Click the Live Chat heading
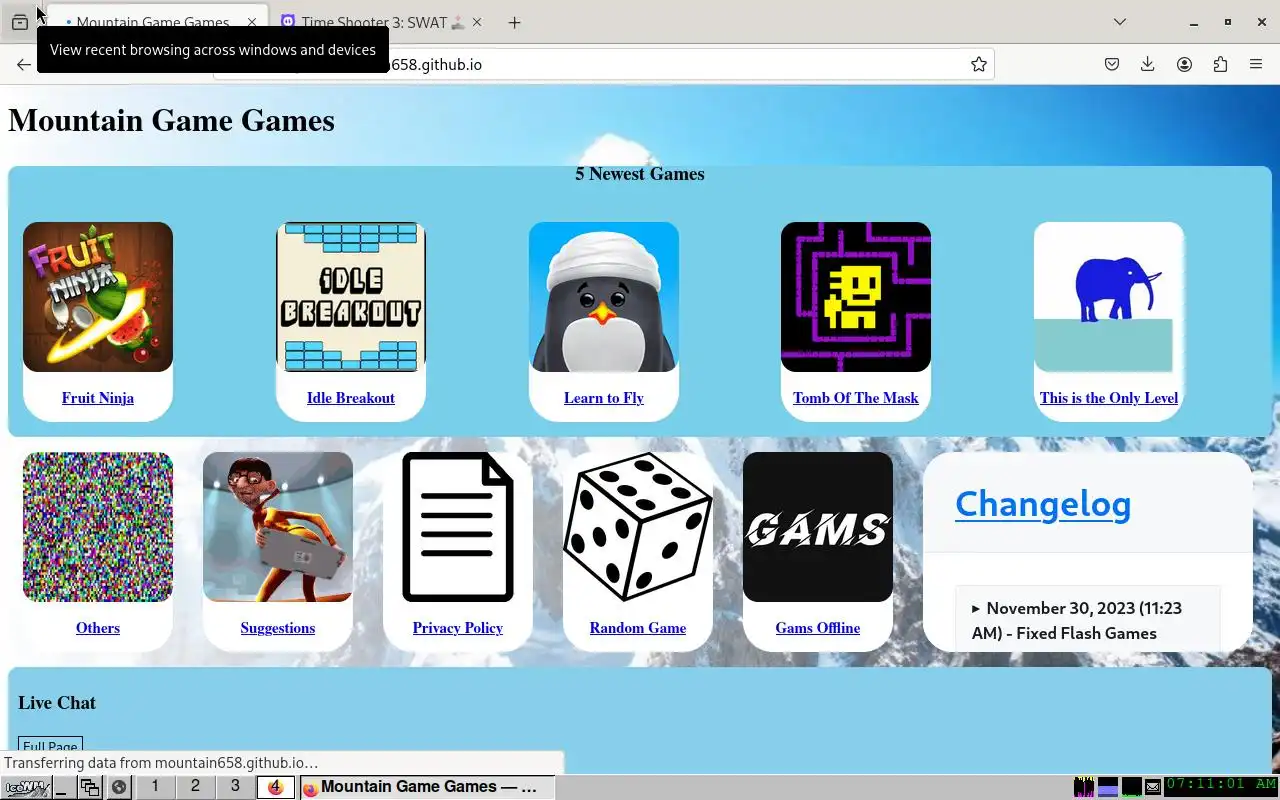Viewport: 1280px width, 800px height. pyautogui.click(x=57, y=703)
